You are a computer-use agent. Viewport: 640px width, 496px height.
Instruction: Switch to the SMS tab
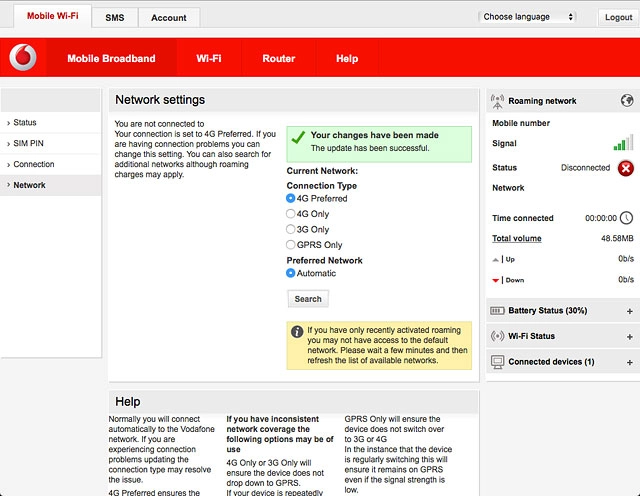point(115,18)
